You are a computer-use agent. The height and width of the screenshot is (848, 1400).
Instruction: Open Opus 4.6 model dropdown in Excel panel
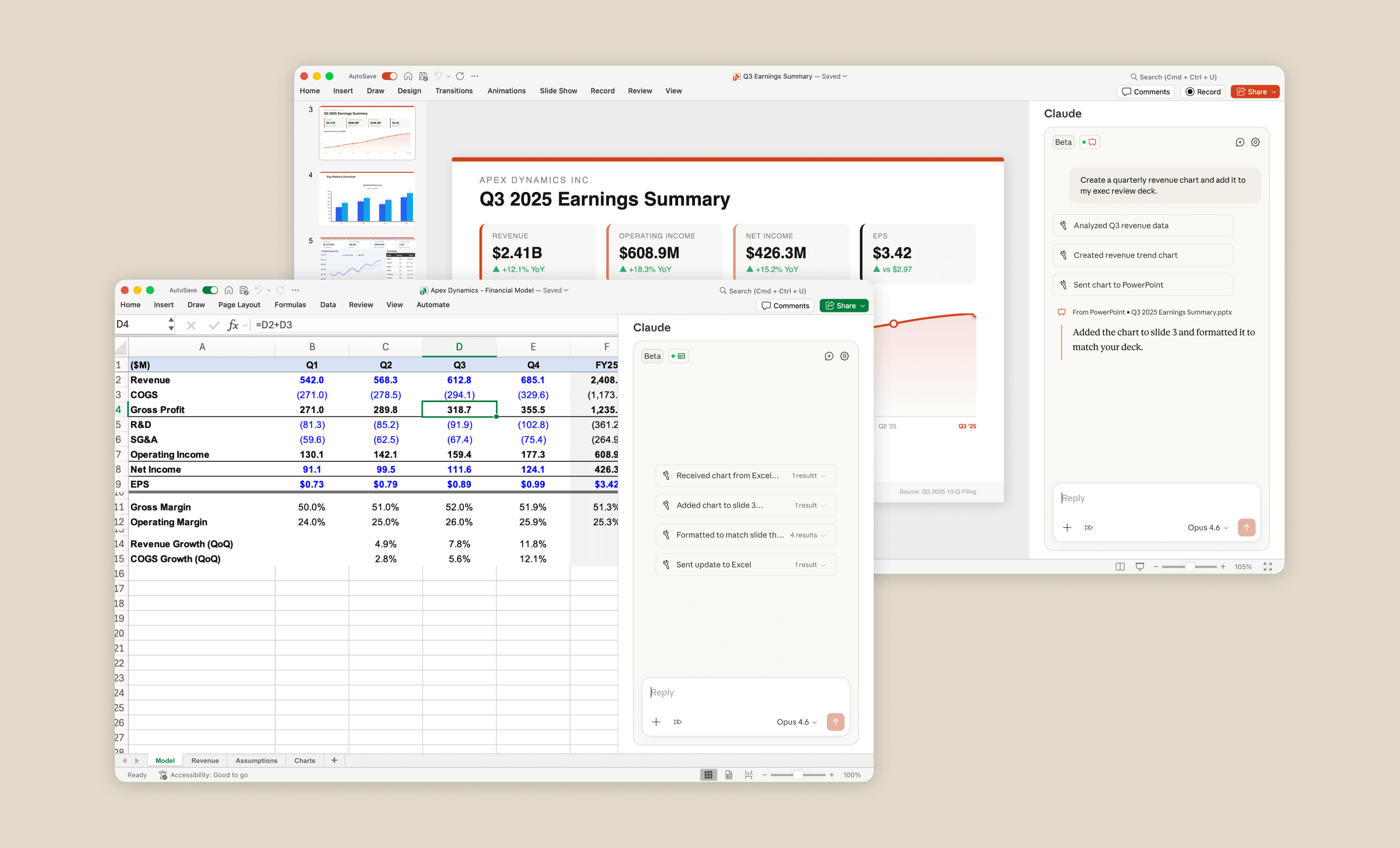[x=797, y=722]
